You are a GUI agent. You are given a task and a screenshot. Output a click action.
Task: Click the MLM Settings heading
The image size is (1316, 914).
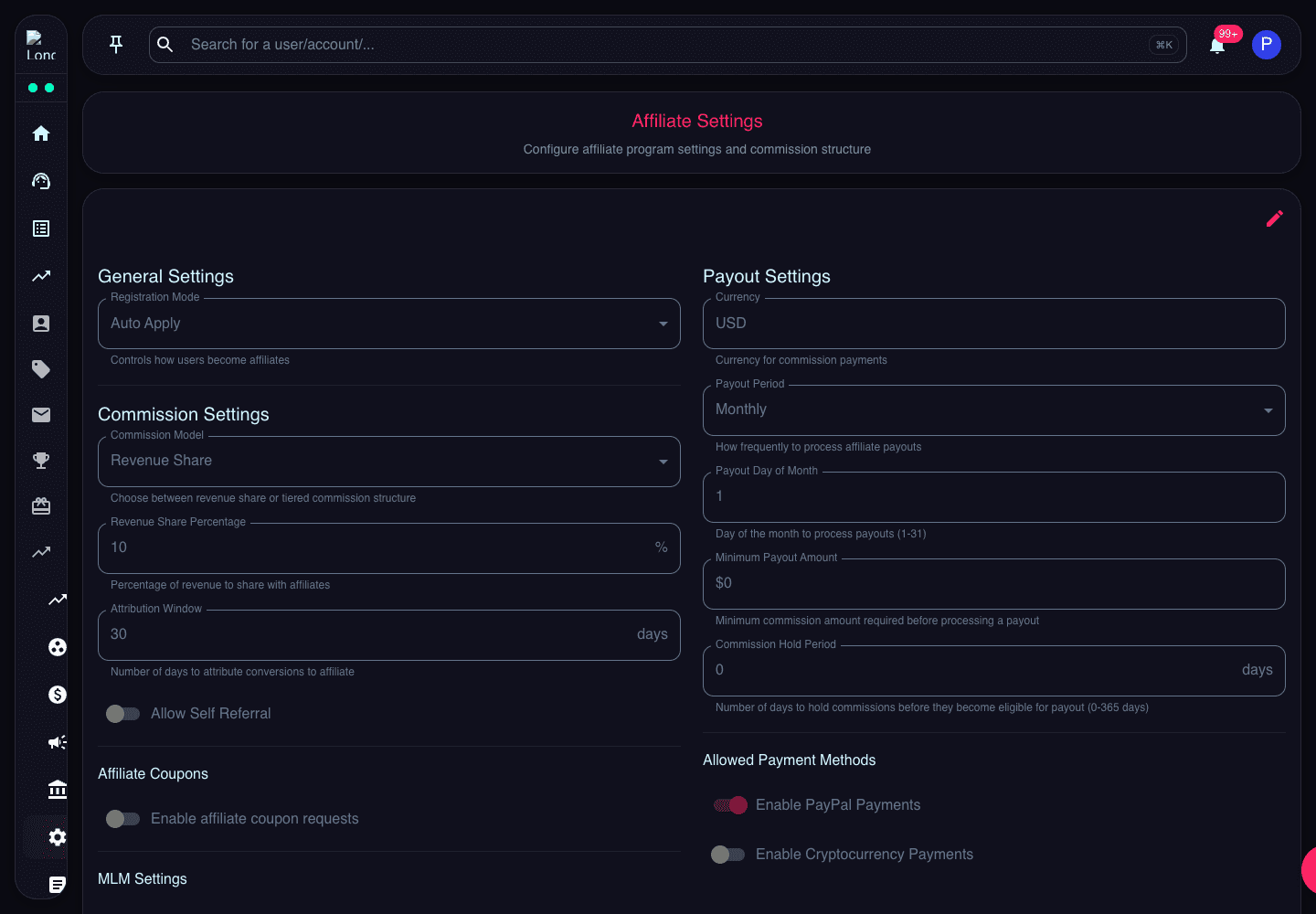(143, 878)
